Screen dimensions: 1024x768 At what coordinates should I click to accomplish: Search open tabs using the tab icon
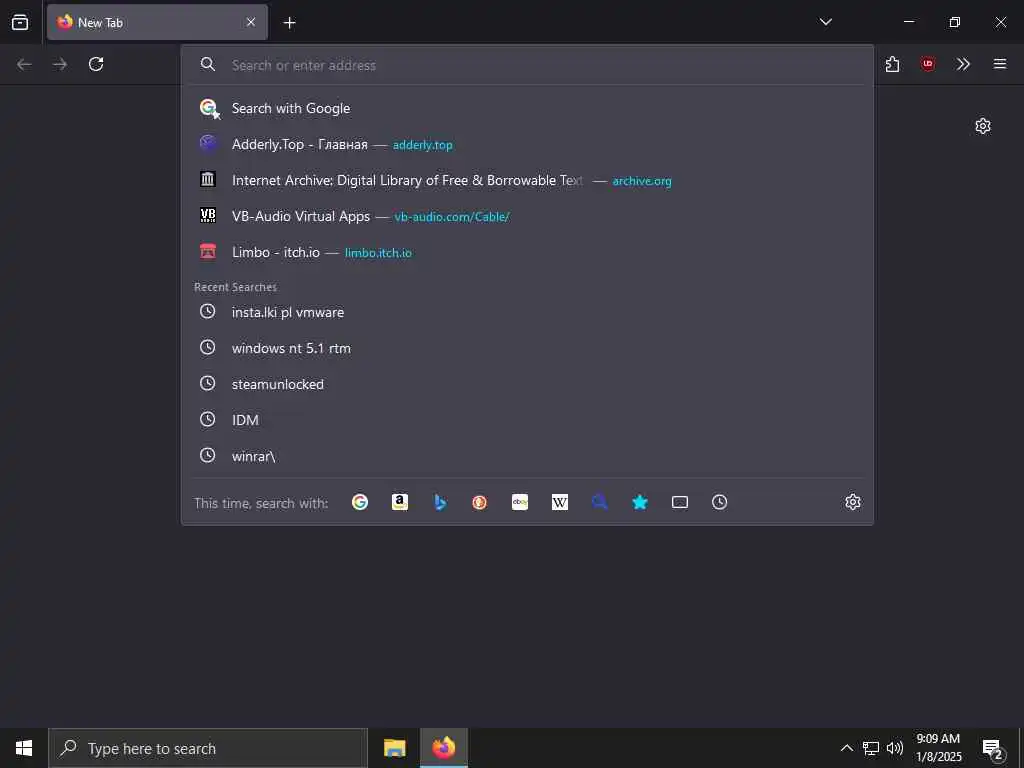[x=680, y=502]
